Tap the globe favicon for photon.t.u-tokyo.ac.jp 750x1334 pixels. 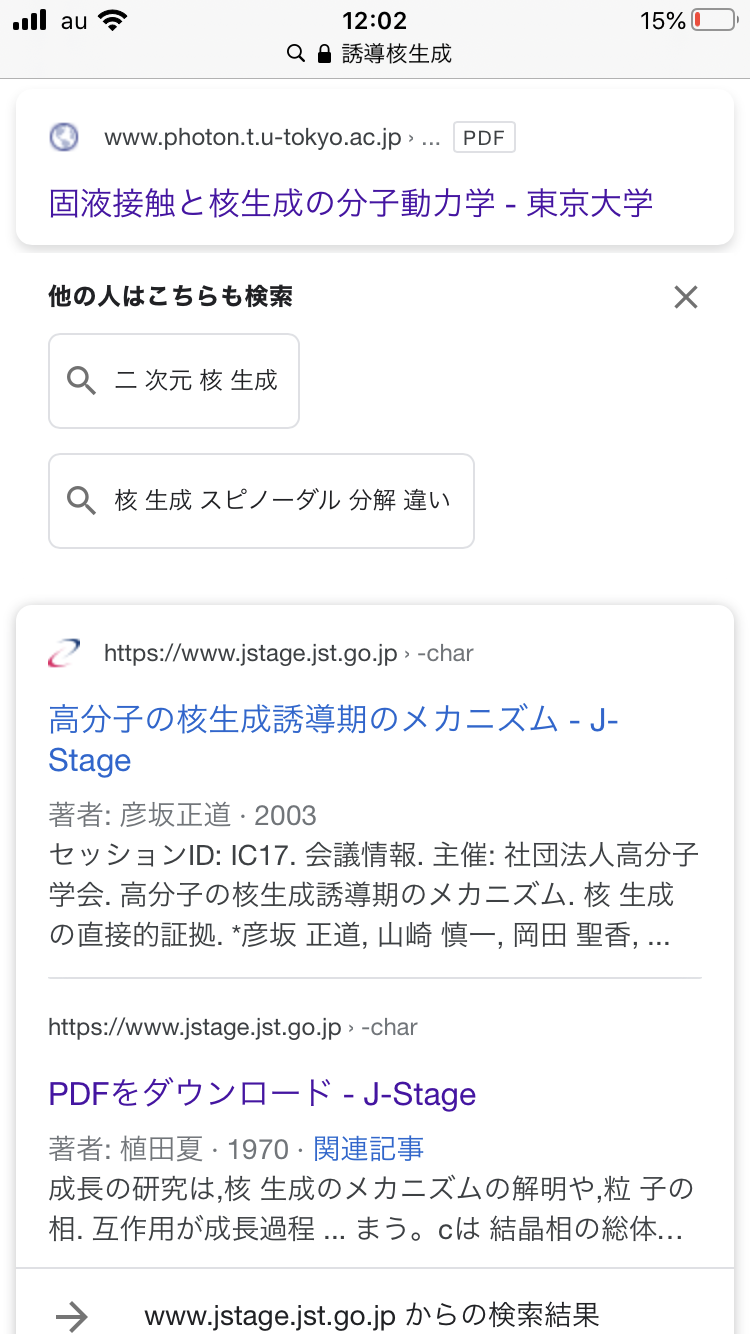[64, 137]
